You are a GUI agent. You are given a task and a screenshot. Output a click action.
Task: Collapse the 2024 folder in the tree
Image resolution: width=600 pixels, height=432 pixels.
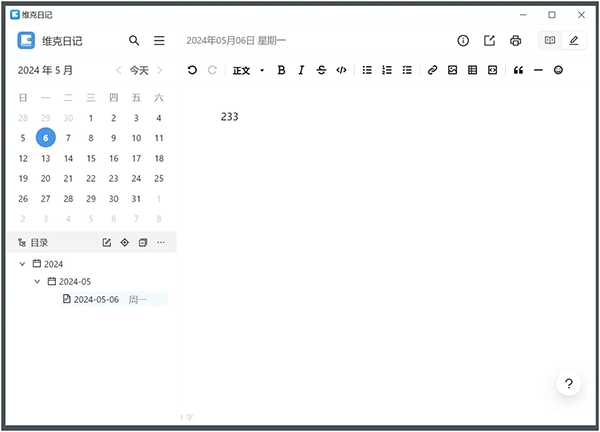coord(23,264)
